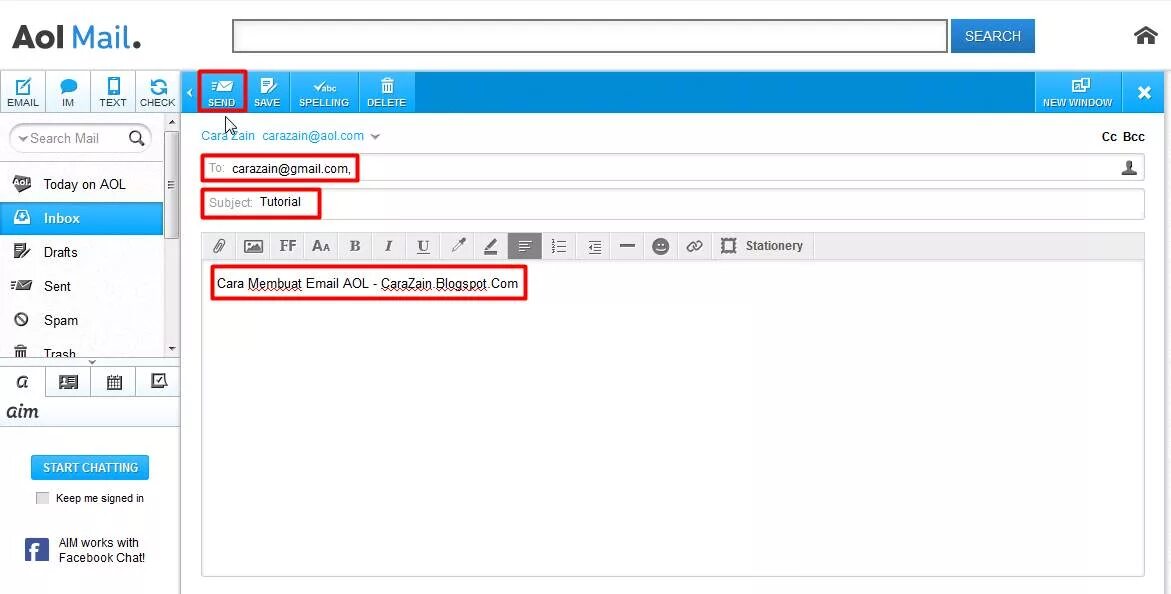1171x594 pixels.
Task: Switch to the Calendar tab
Action: pos(114,382)
